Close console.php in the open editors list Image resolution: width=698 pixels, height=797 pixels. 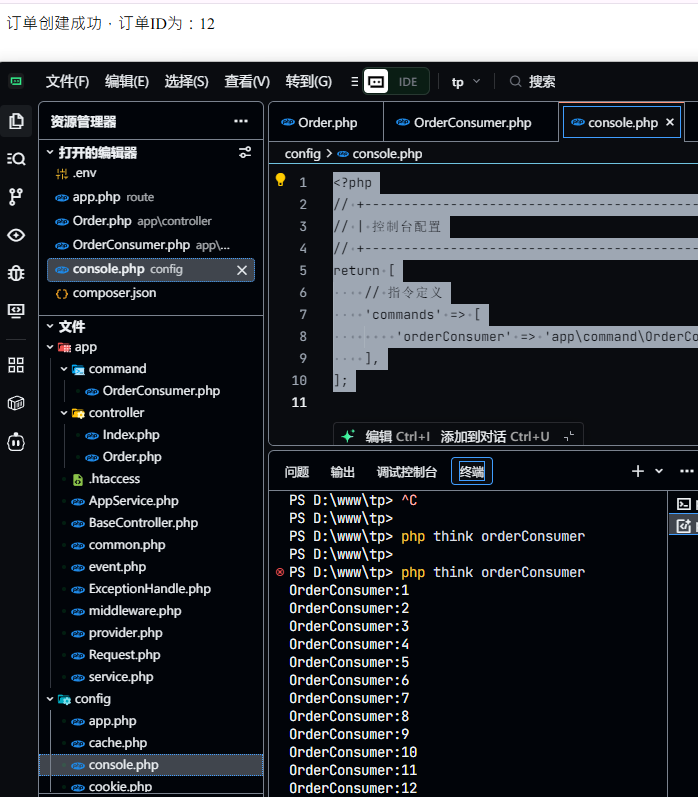point(241,270)
